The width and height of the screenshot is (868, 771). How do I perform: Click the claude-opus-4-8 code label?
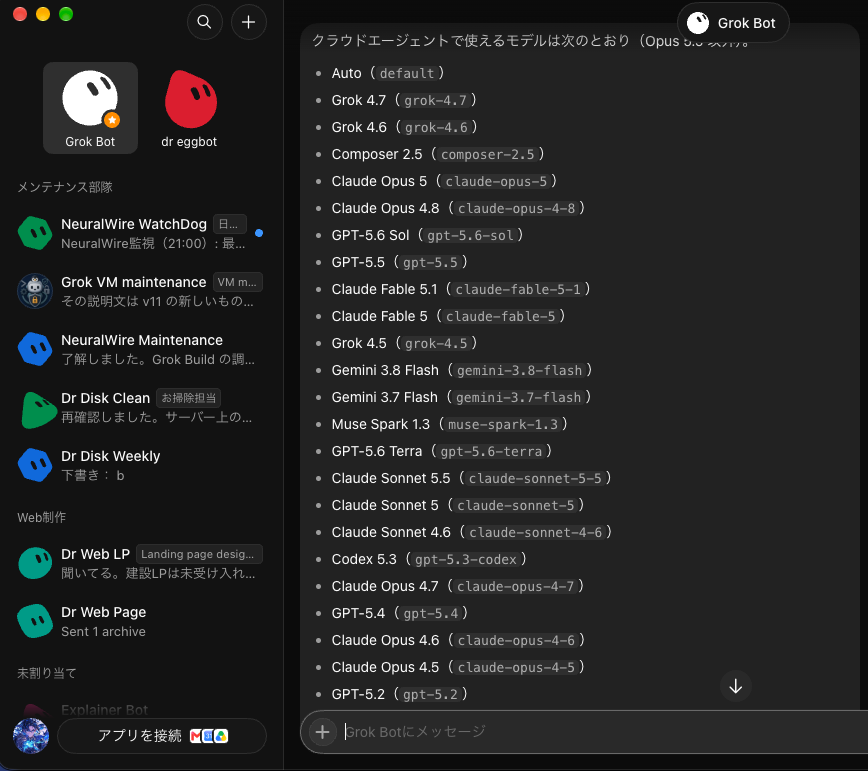(x=516, y=209)
